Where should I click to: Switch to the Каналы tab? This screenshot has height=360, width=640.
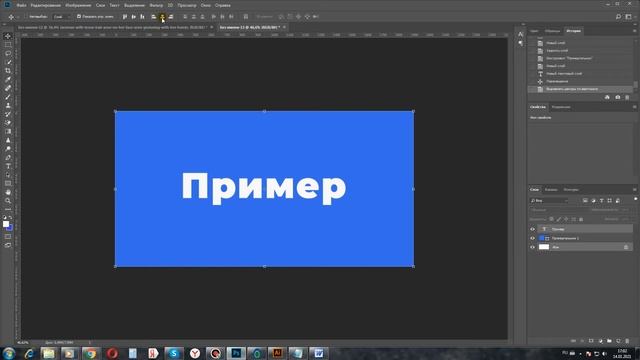(551, 189)
